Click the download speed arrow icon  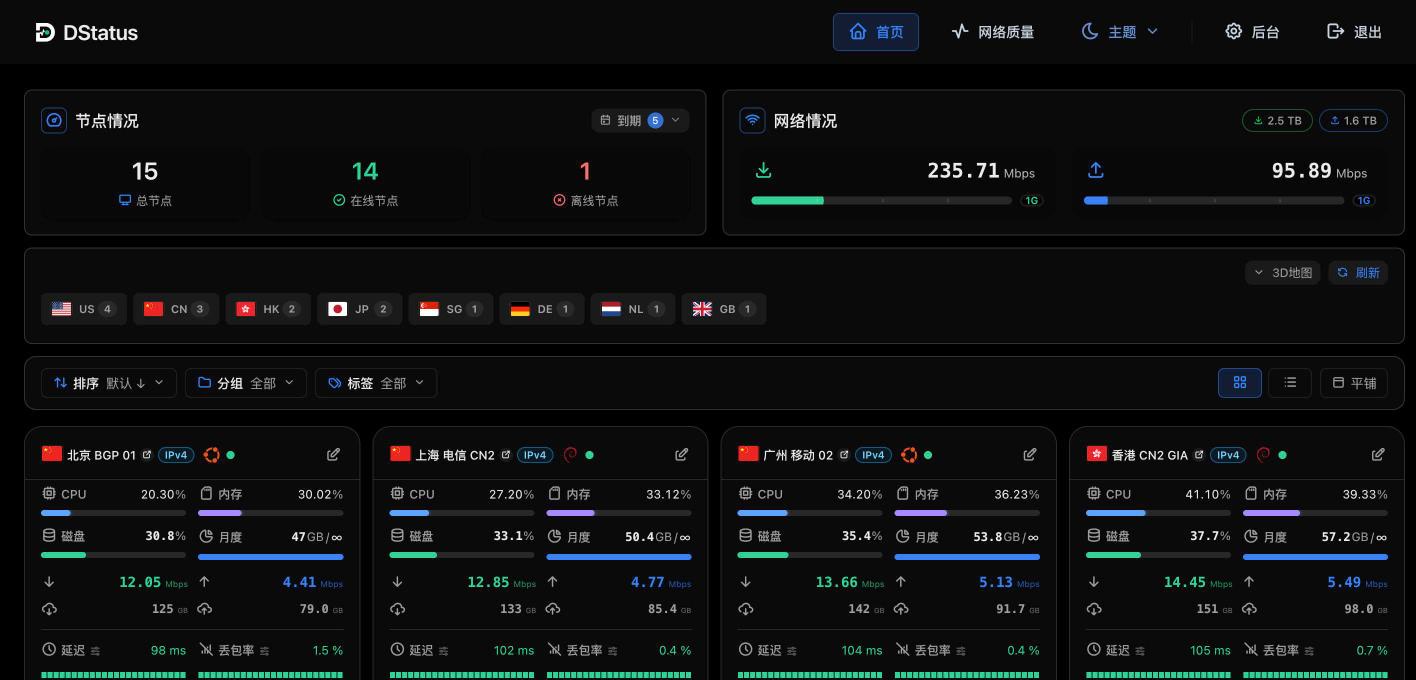pyautogui.click(x=763, y=170)
